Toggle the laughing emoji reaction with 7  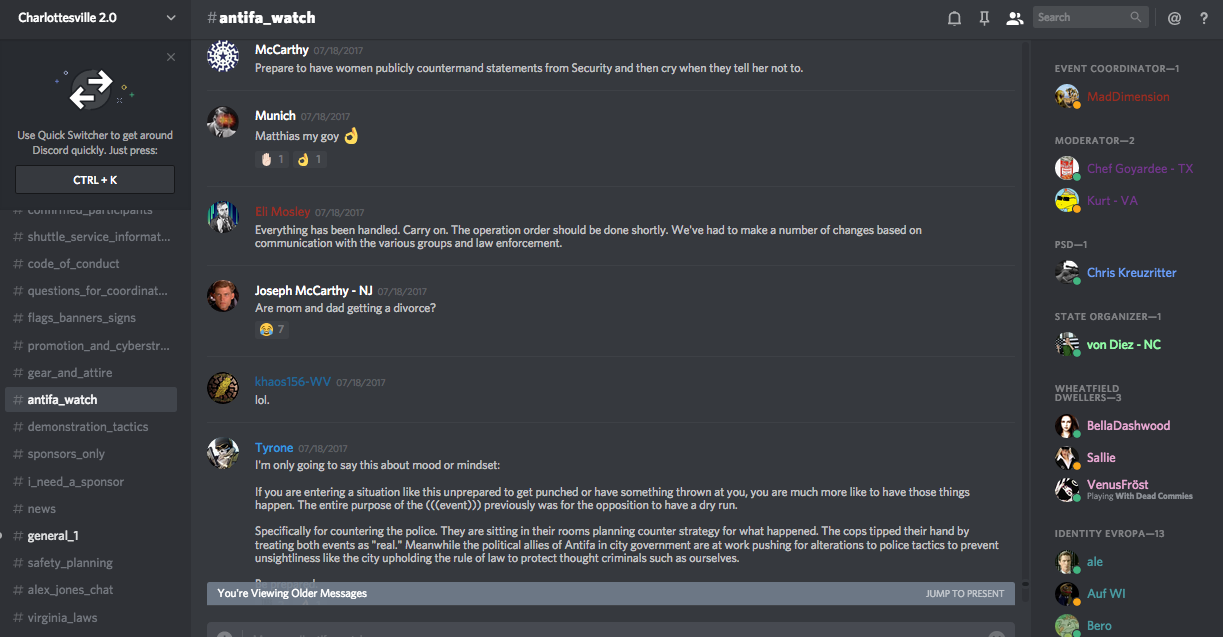[x=272, y=329]
